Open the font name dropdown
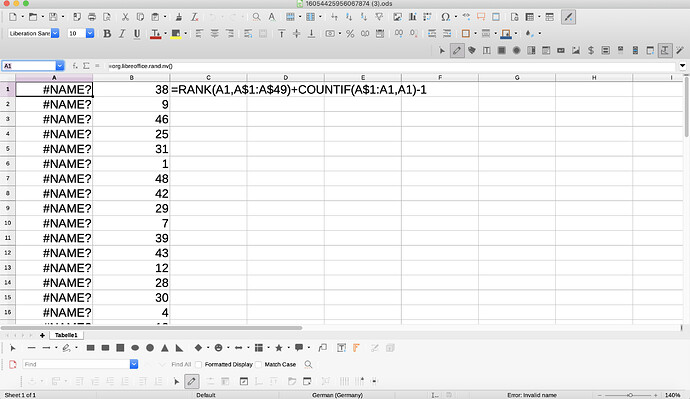 pos(55,33)
